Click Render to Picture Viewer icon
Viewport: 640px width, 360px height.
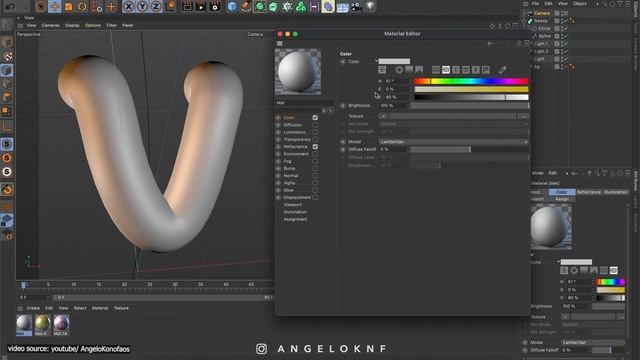[x=201, y=7]
